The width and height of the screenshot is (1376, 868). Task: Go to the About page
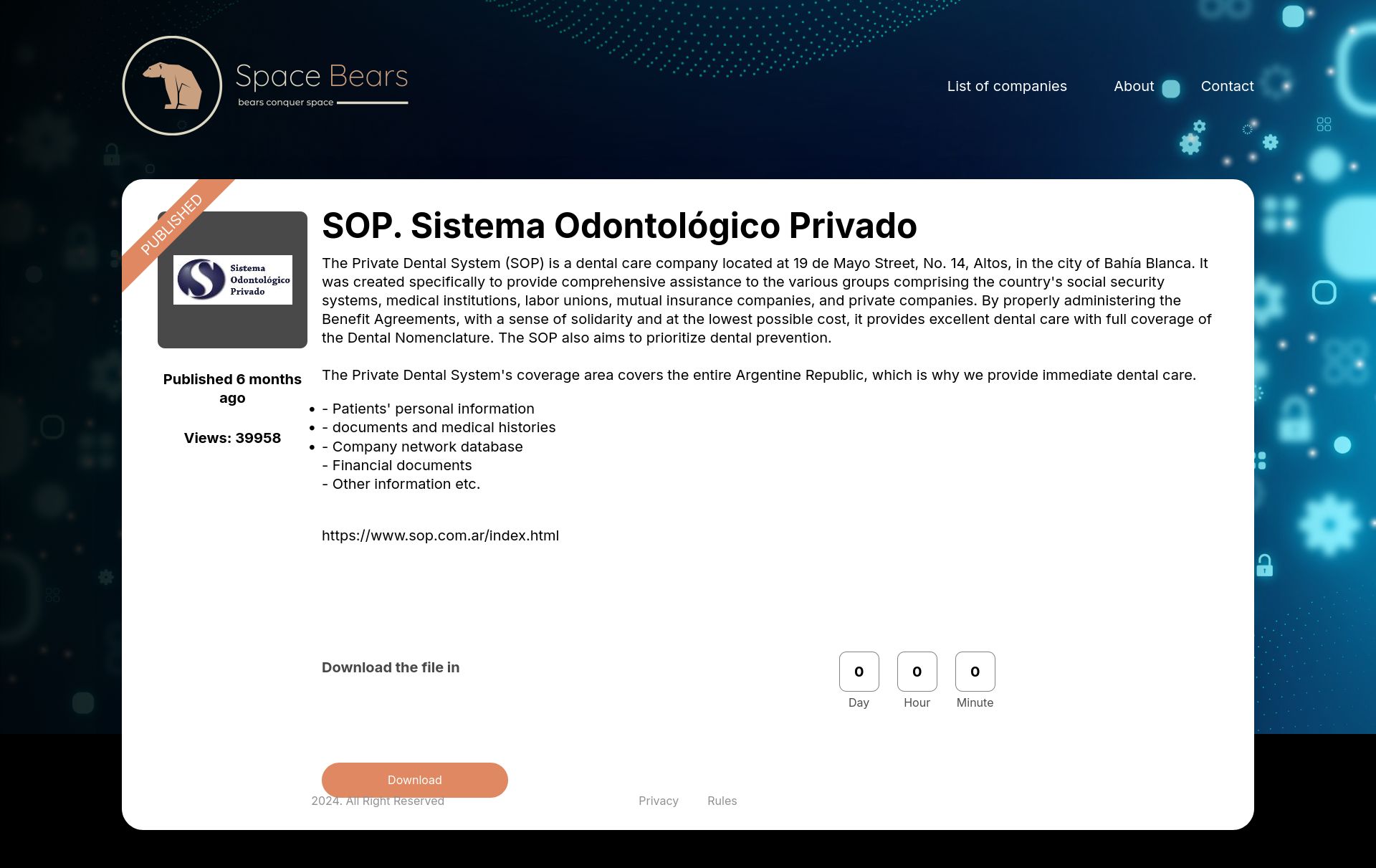1134,86
